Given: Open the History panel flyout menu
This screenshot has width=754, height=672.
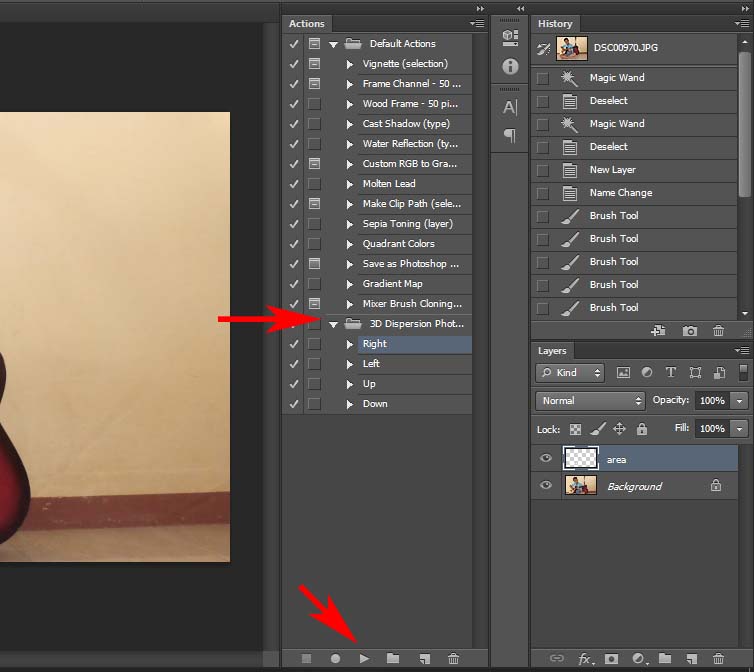Looking at the screenshot, I should point(742,23).
